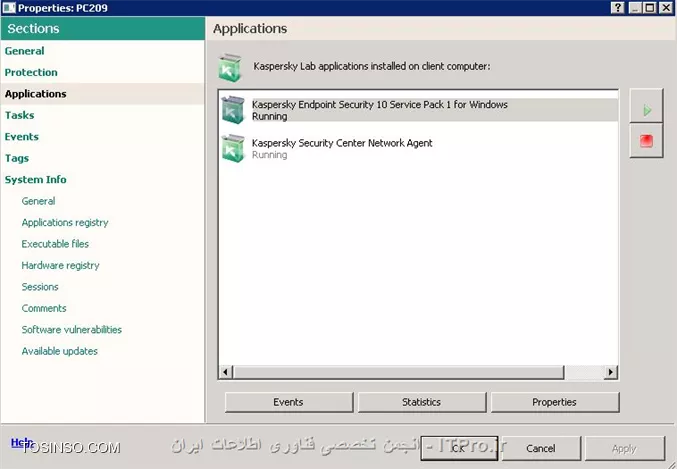Viewport: 677px width, 469px height.
Task: Click the Kaspersky Endpoint Security list icon
Action: [233, 110]
